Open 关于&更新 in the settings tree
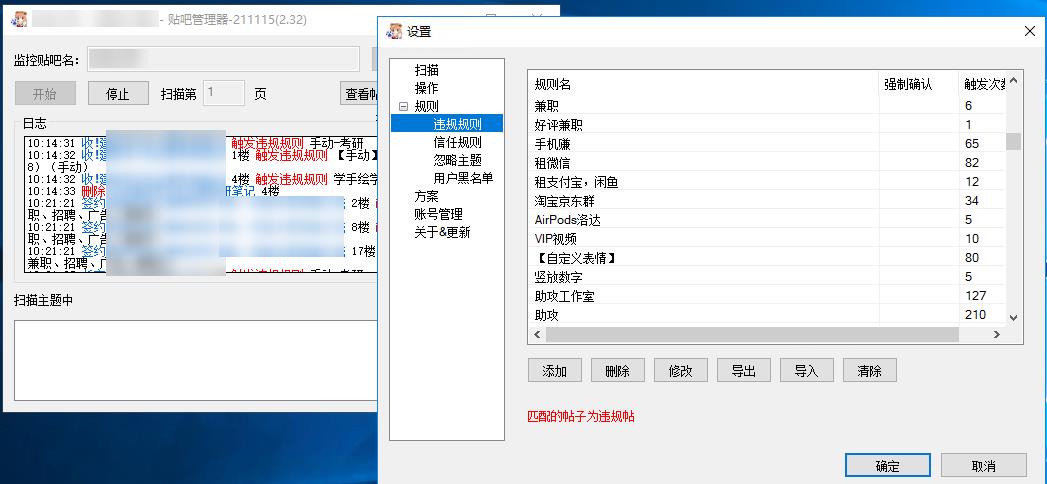The height and width of the screenshot is (484, 1047). pyautogui.click(x=442, y=232)
